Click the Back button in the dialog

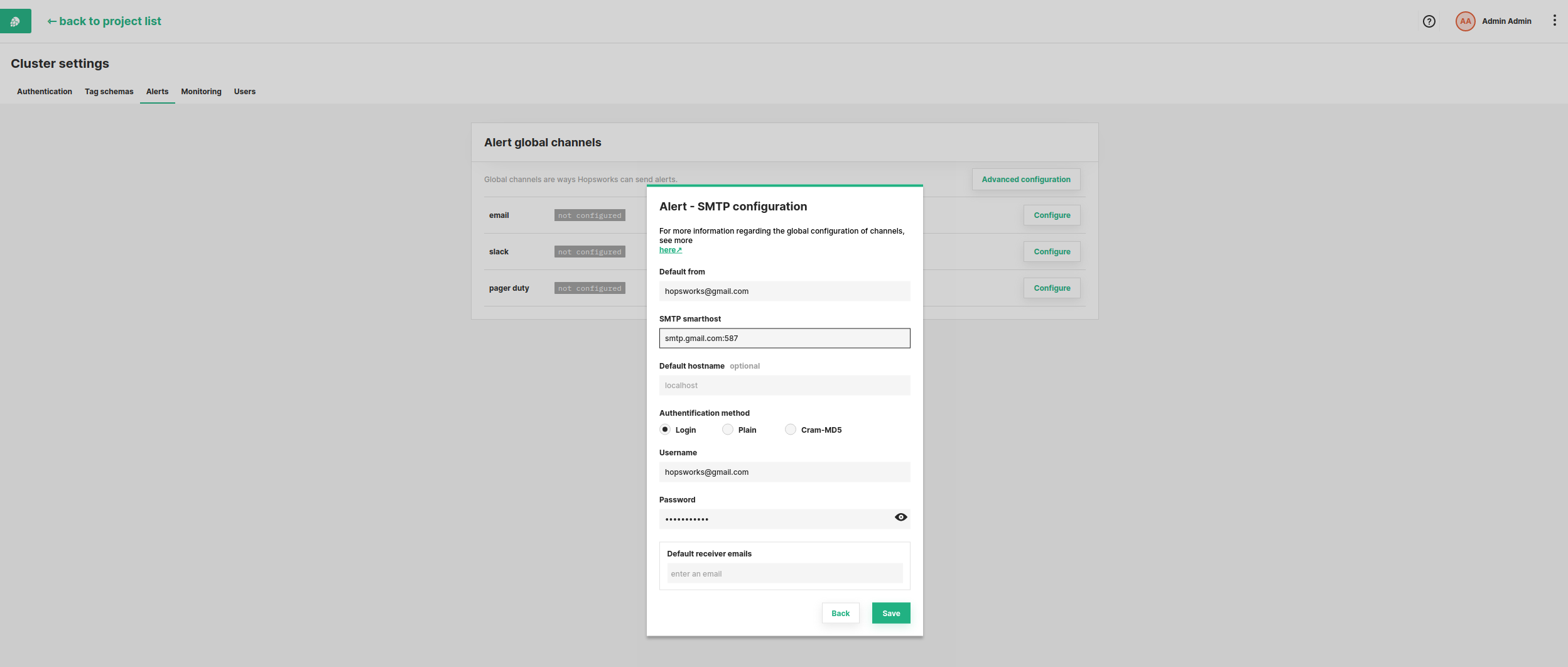pyautogui.click(x=840, y=613)
